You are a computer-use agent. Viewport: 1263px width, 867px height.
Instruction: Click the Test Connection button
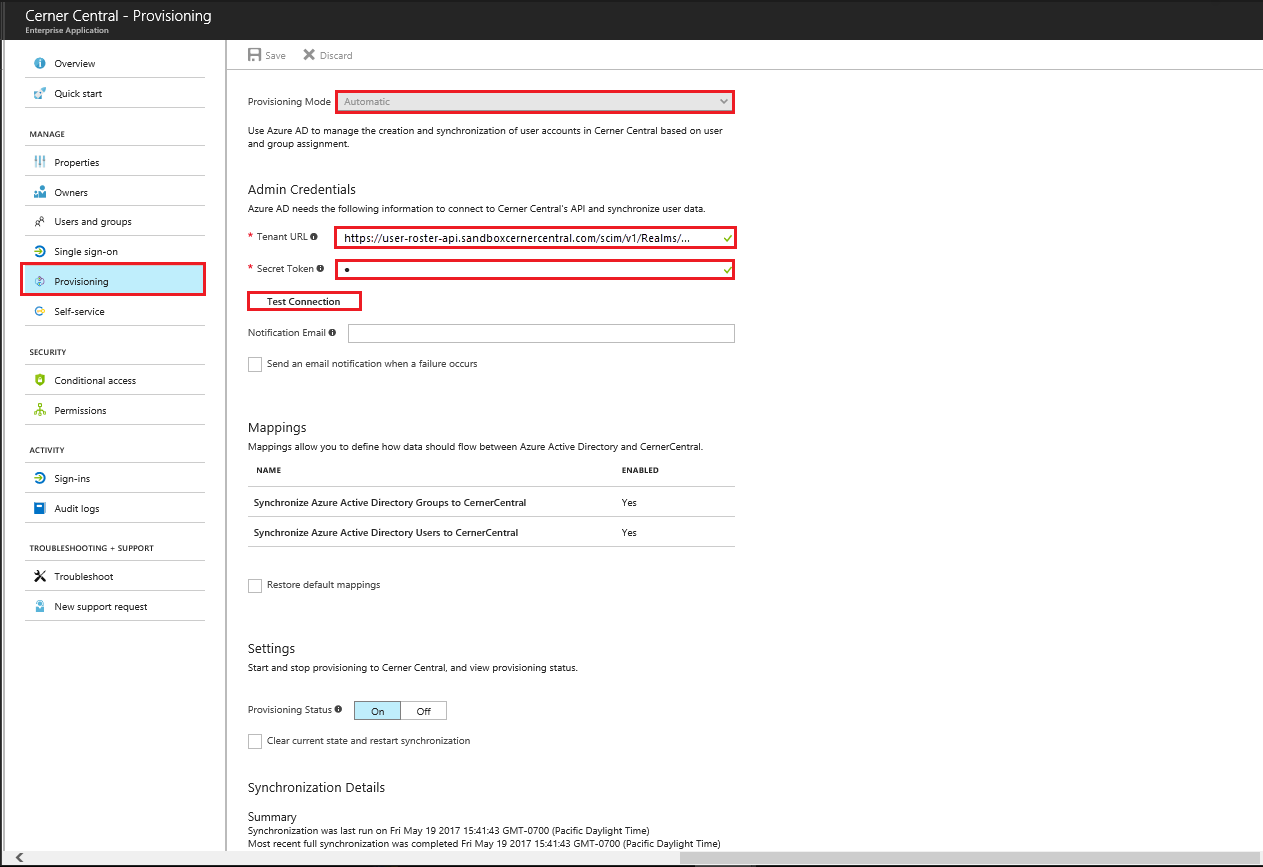[x=304, y=301]
